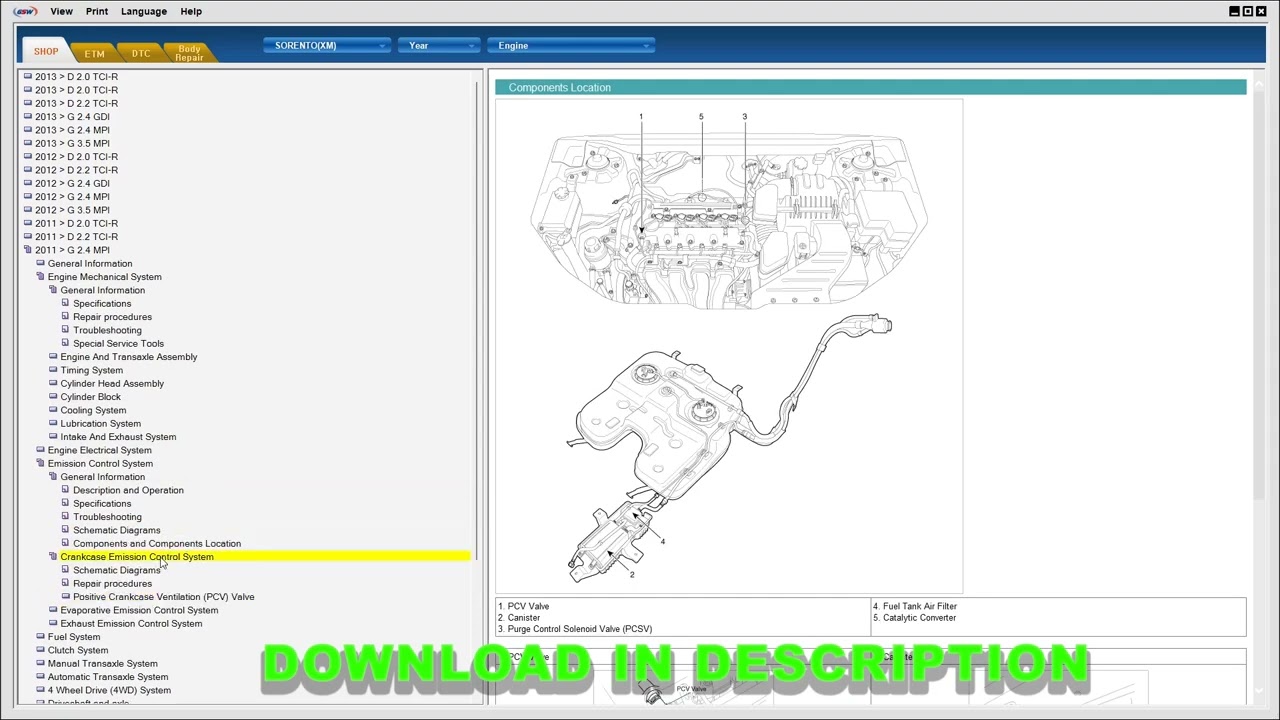The image size is (1280, 720).
Task: Open the Specifications page icon under Engine Mechanical
Action: pyautogui.click(x=65, y=303)
